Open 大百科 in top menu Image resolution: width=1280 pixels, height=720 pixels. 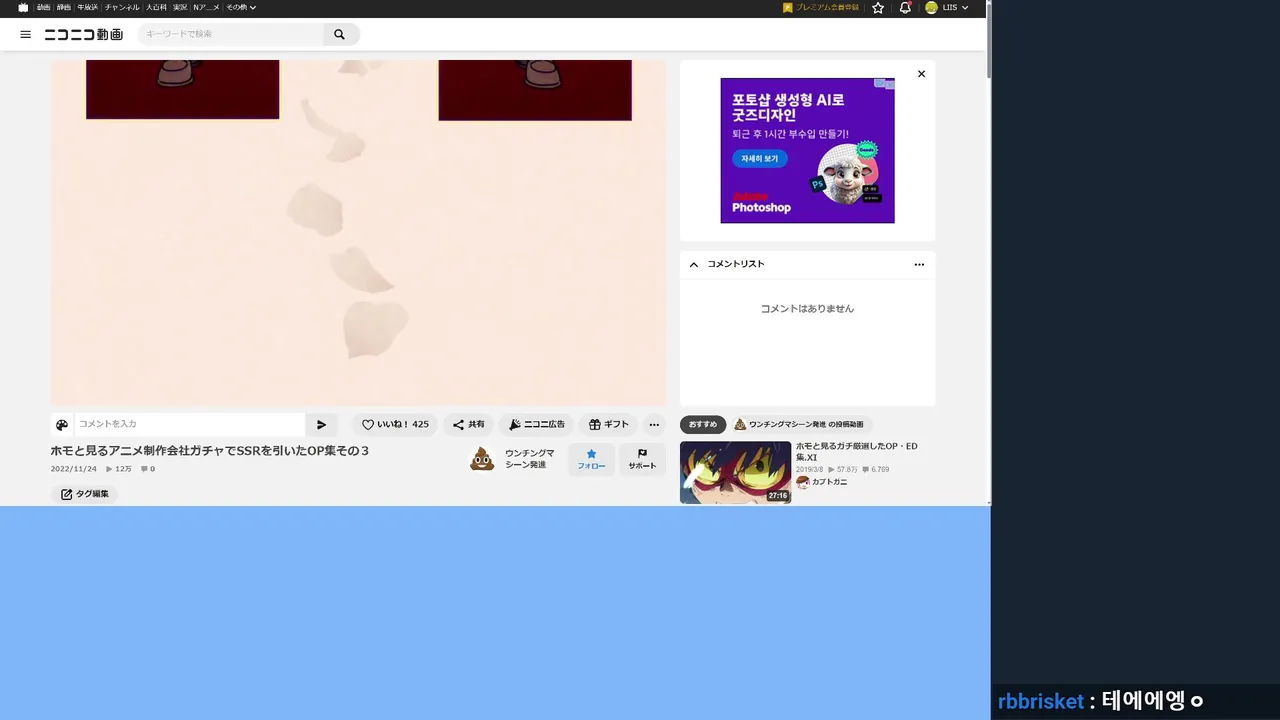click(156, 7)
